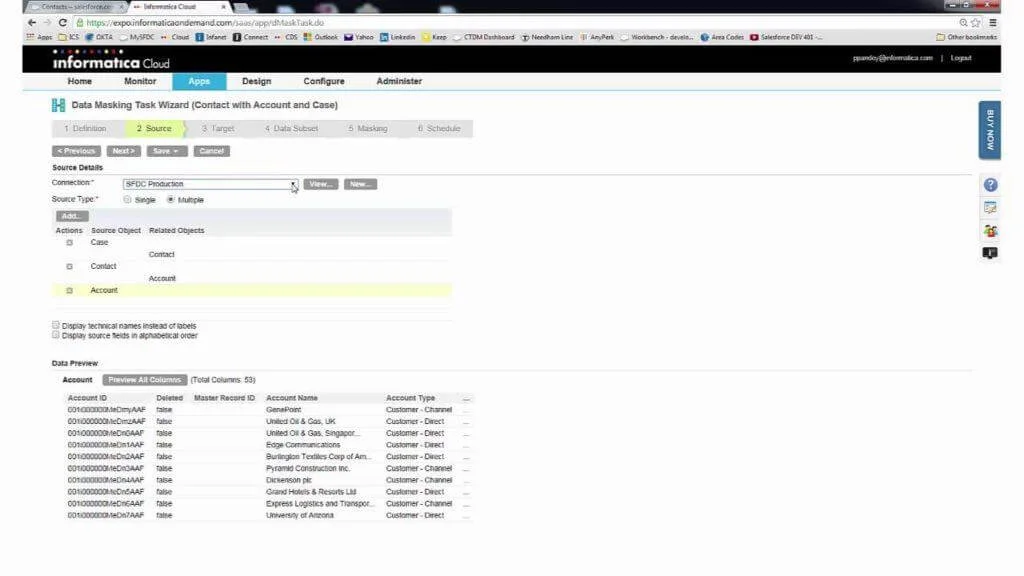This screenshot has width=1024, height=576.
Task: Click Preview All Columns button
Action: pos(144,379)
